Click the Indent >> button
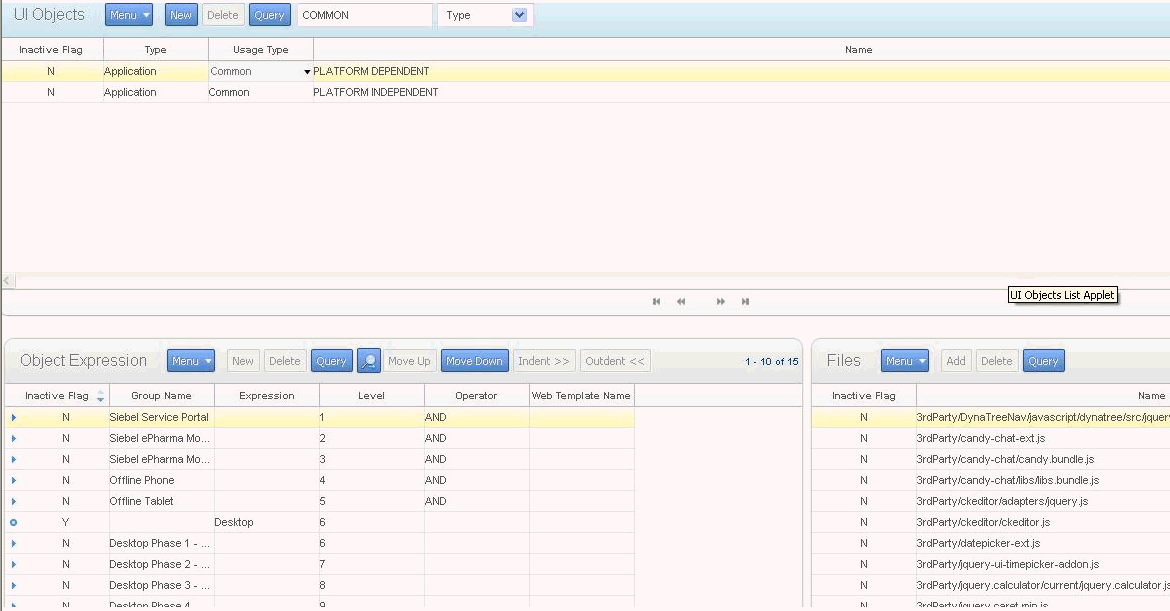This screenshot has width=1170, height=611. (544, 361)
